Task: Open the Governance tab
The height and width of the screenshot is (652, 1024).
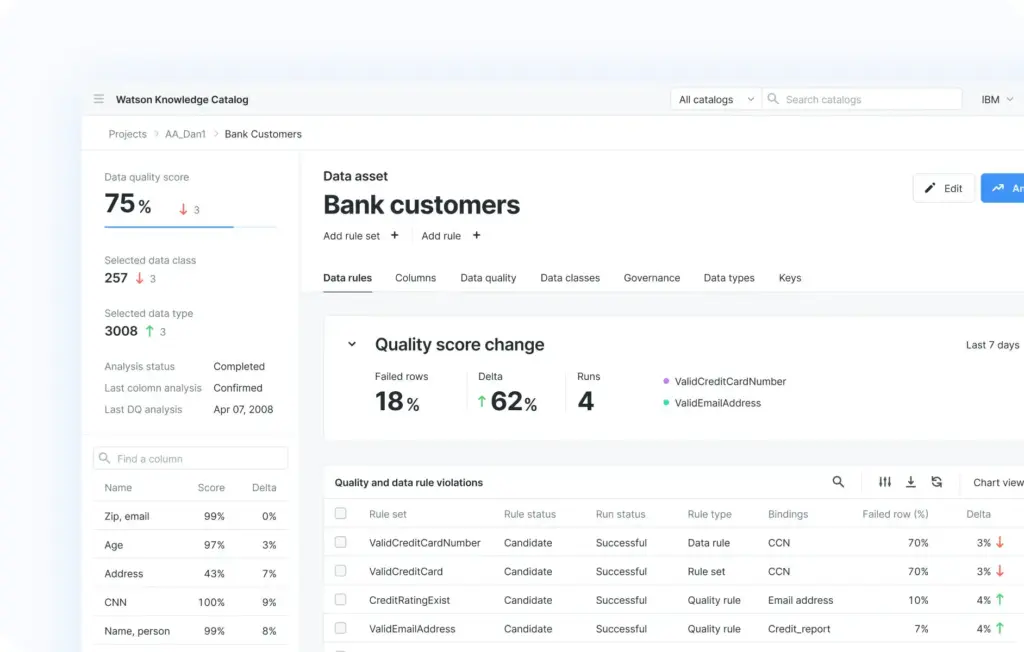Action: coord(651,278)
